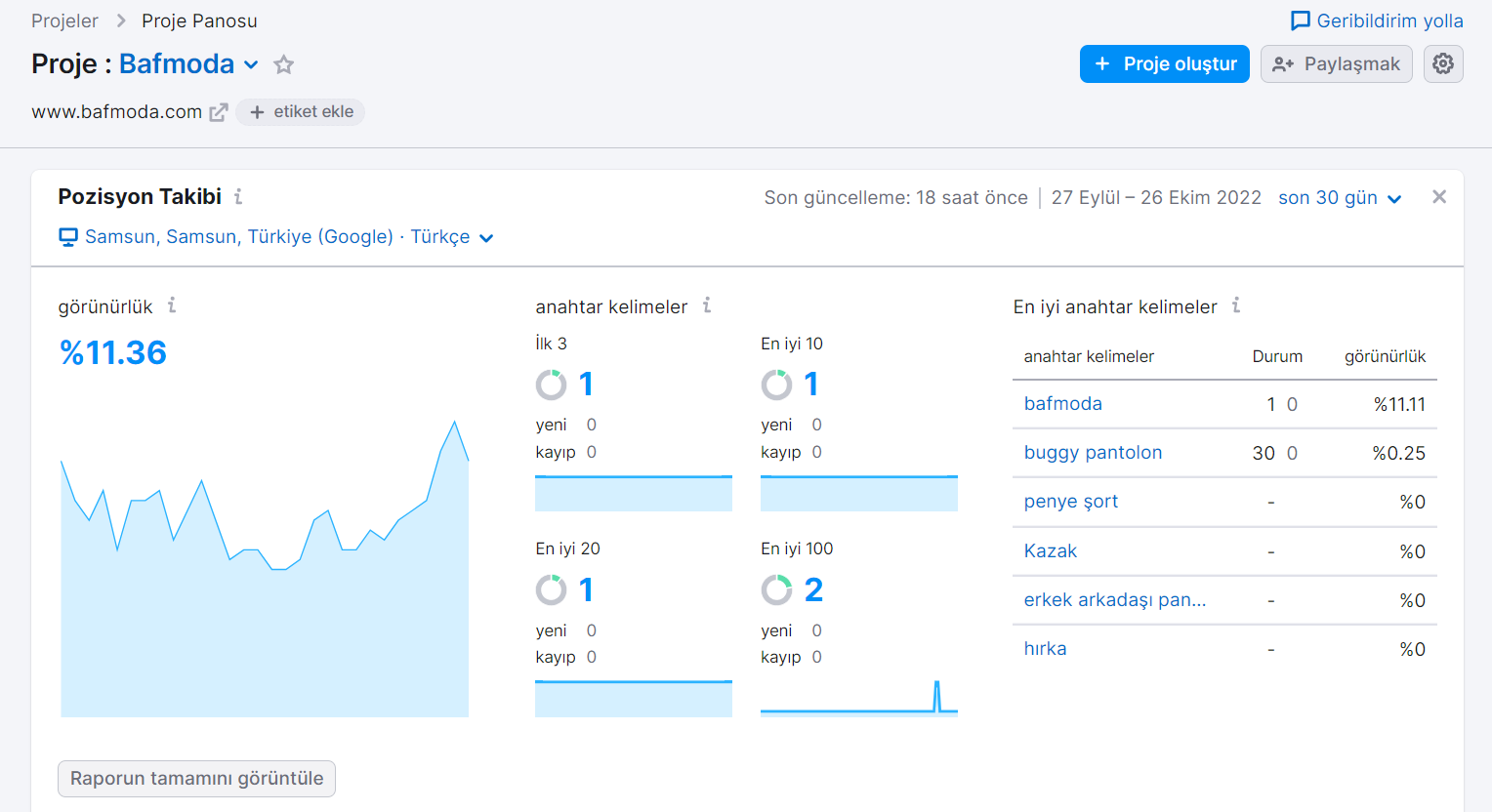Screen dimensions: 1492x812
Task: Open the Geribildirim yolla link
Action: 1389,20
